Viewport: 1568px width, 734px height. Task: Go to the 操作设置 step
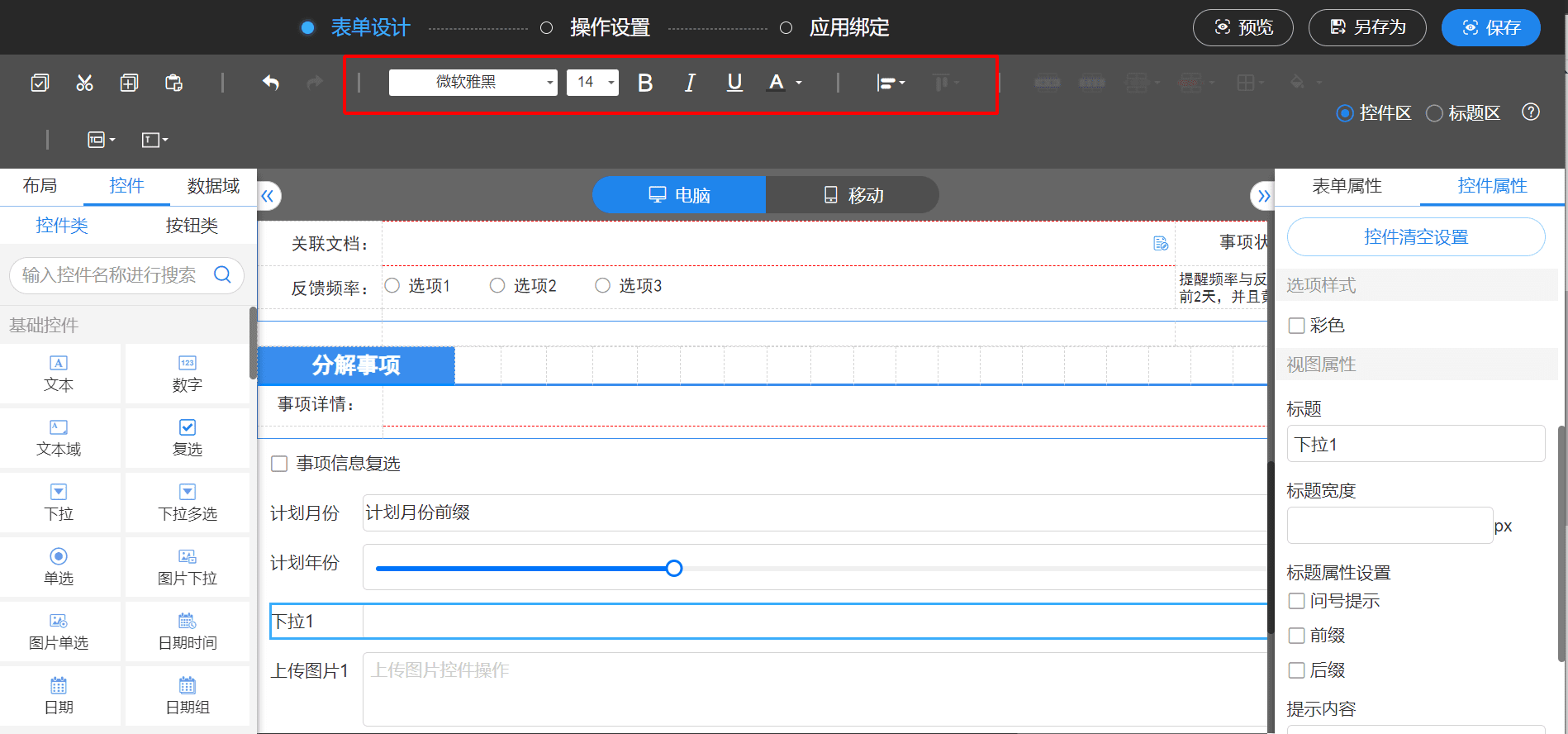point(610,27)
